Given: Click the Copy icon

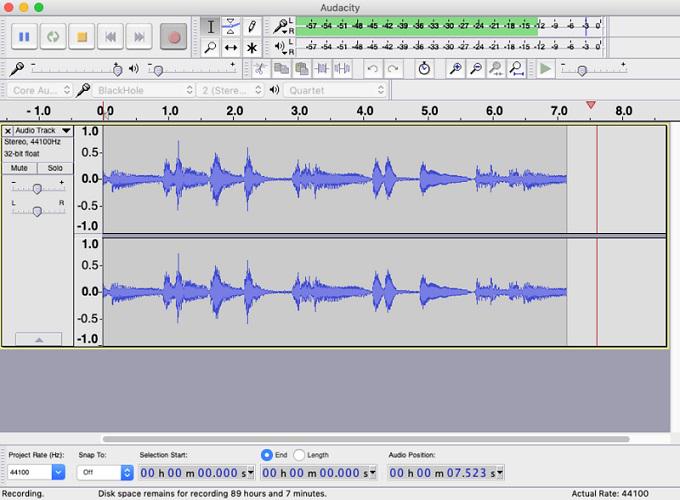Looking at the screenshot, I should pyautogui.click(x=281, y=69).
